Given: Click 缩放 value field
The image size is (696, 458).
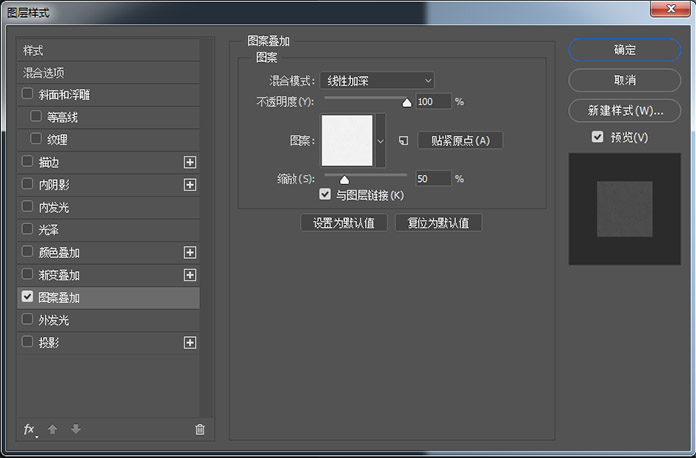Looking at the screenshot, I should pos(434,179).
